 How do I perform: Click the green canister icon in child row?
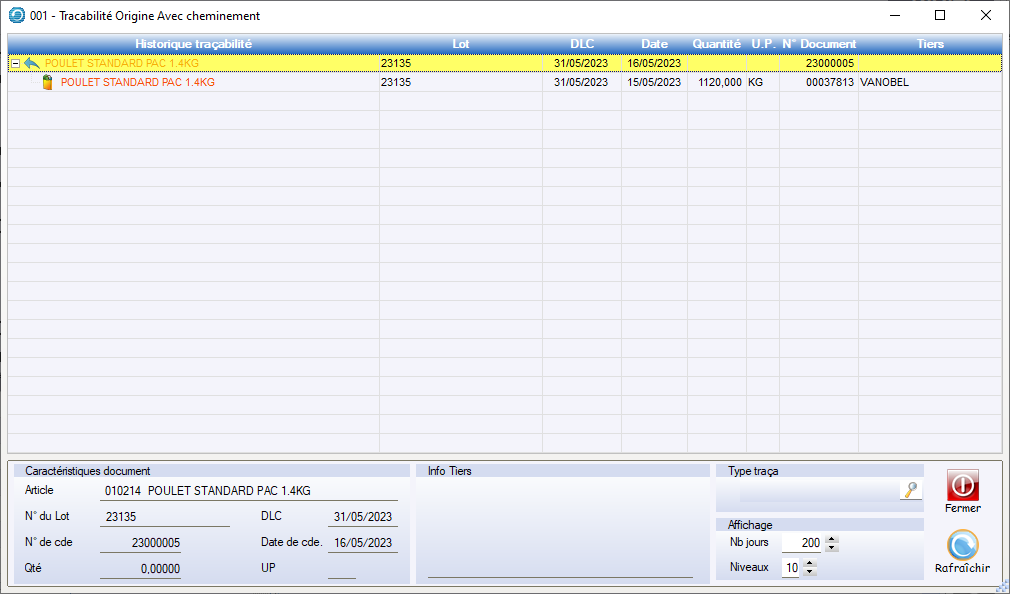[x=47, y=82]
